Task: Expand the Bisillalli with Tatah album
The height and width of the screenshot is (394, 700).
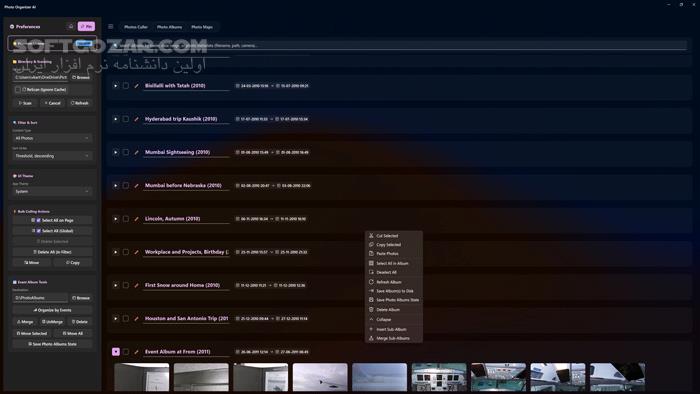Action: click(x=116, y=86)
